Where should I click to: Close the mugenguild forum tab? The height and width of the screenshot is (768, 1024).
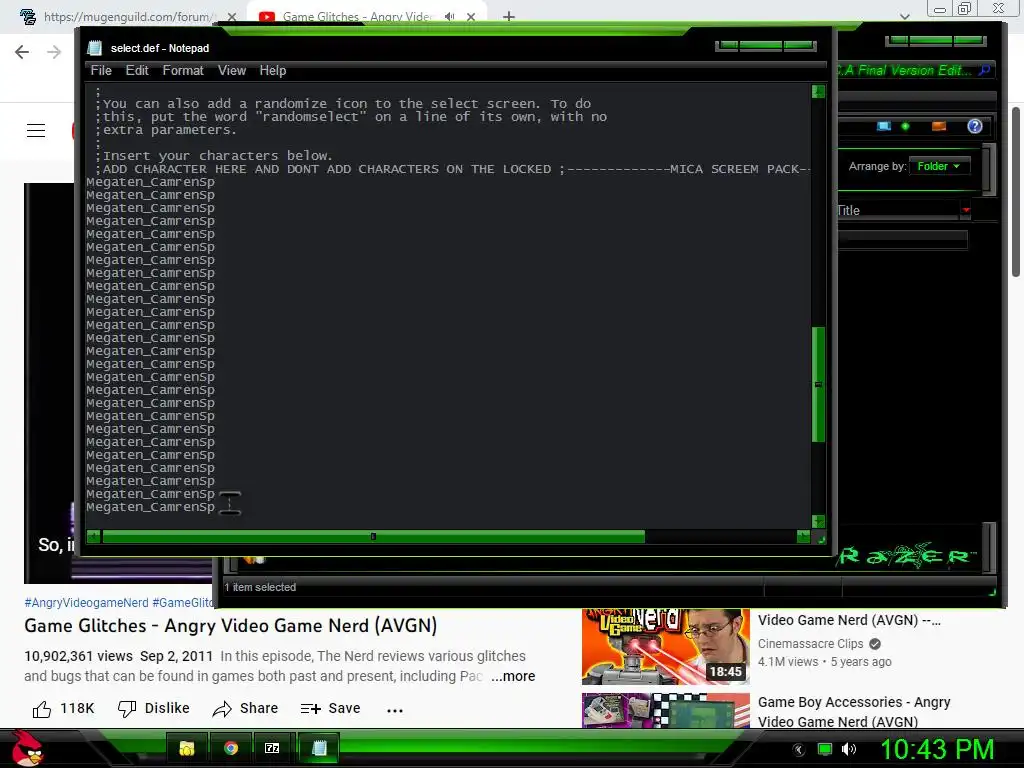tap(231, 17)
